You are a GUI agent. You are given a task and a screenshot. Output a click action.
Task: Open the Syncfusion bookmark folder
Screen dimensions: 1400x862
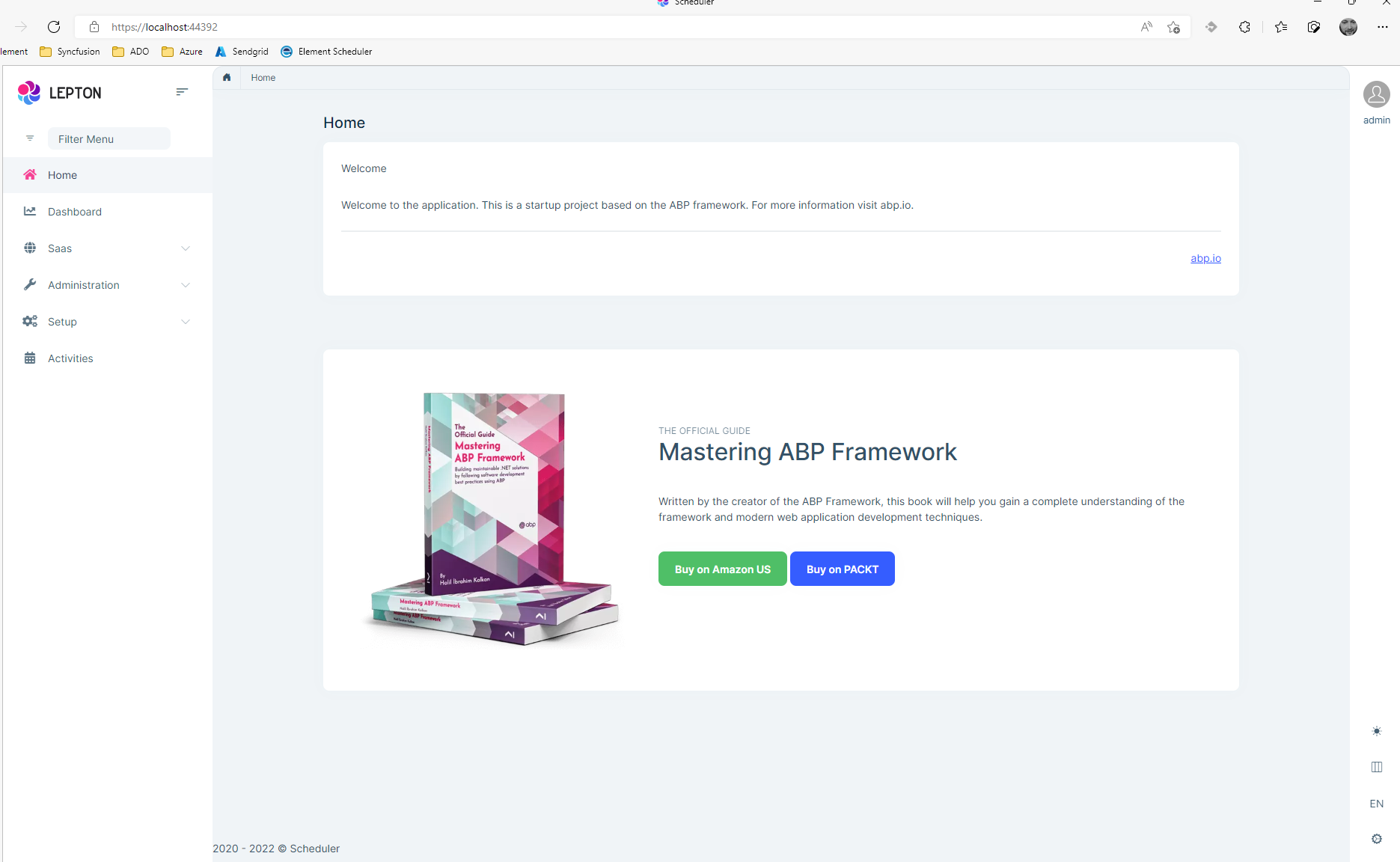pyautogui.click(x=70, y=52)
